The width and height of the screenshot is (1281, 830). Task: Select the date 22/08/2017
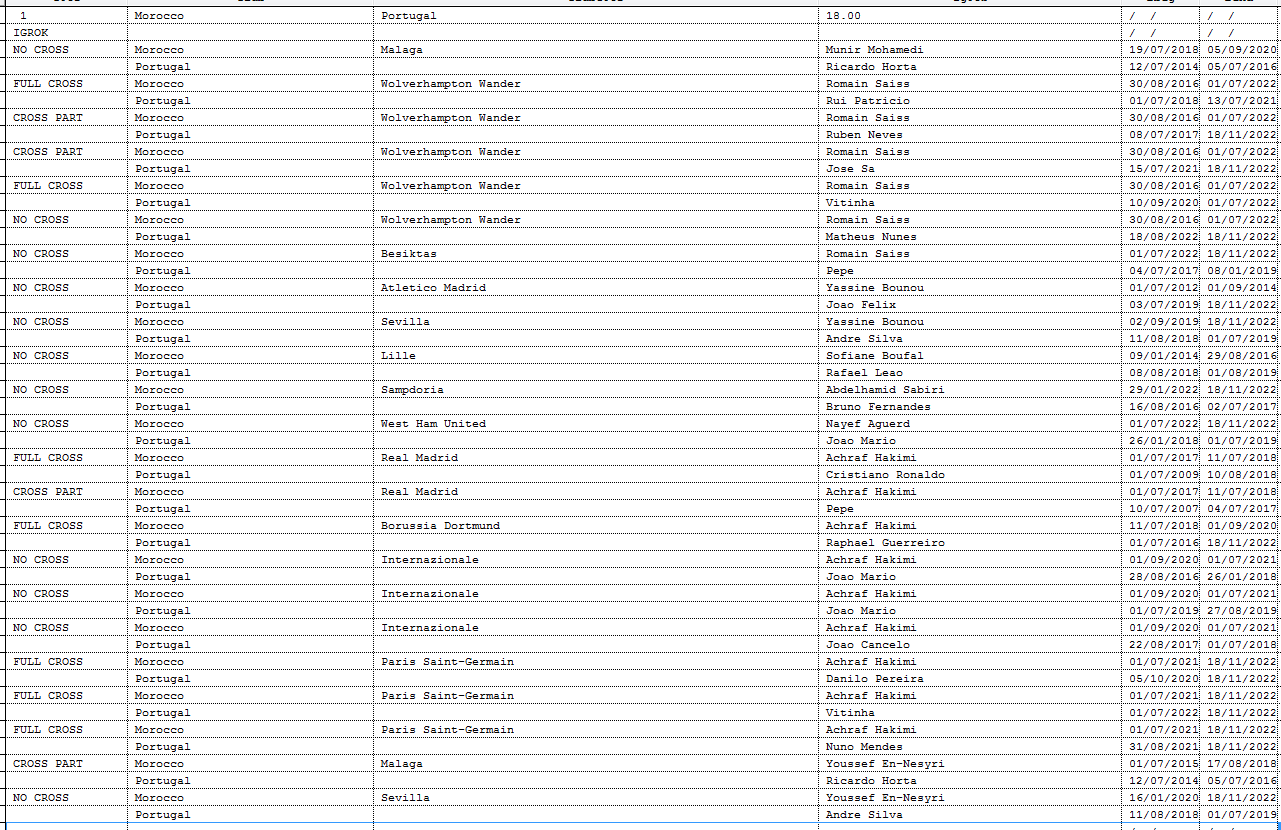(x=1163, y=645)
